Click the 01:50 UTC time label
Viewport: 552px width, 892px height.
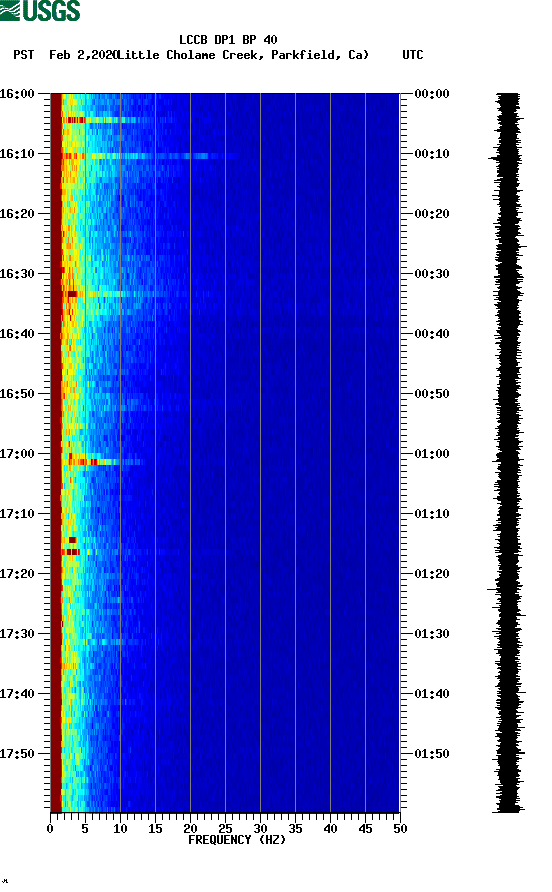pos(432,754)
